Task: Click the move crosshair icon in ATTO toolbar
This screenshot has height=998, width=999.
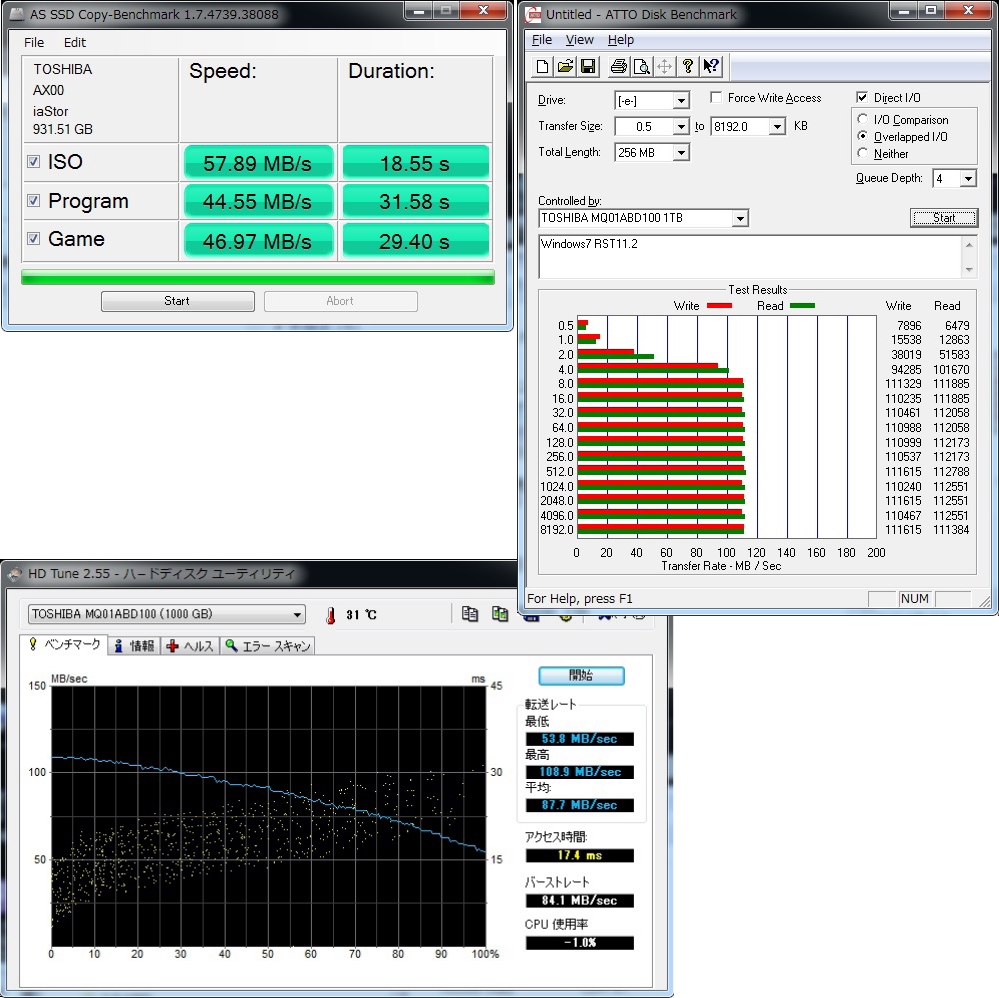Action: tap(664, 66)
